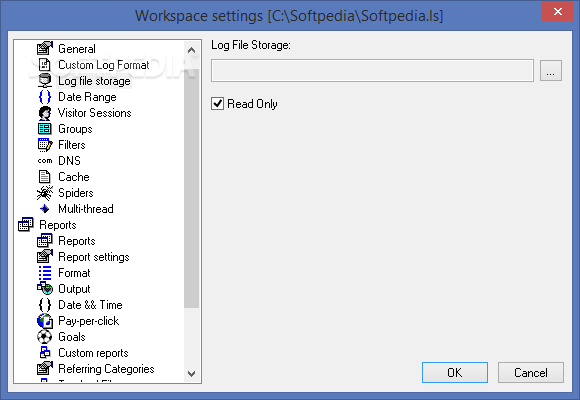This screenshot has width=580, height=400.
Task: Select Format under Reports
Action: [74, 273]
